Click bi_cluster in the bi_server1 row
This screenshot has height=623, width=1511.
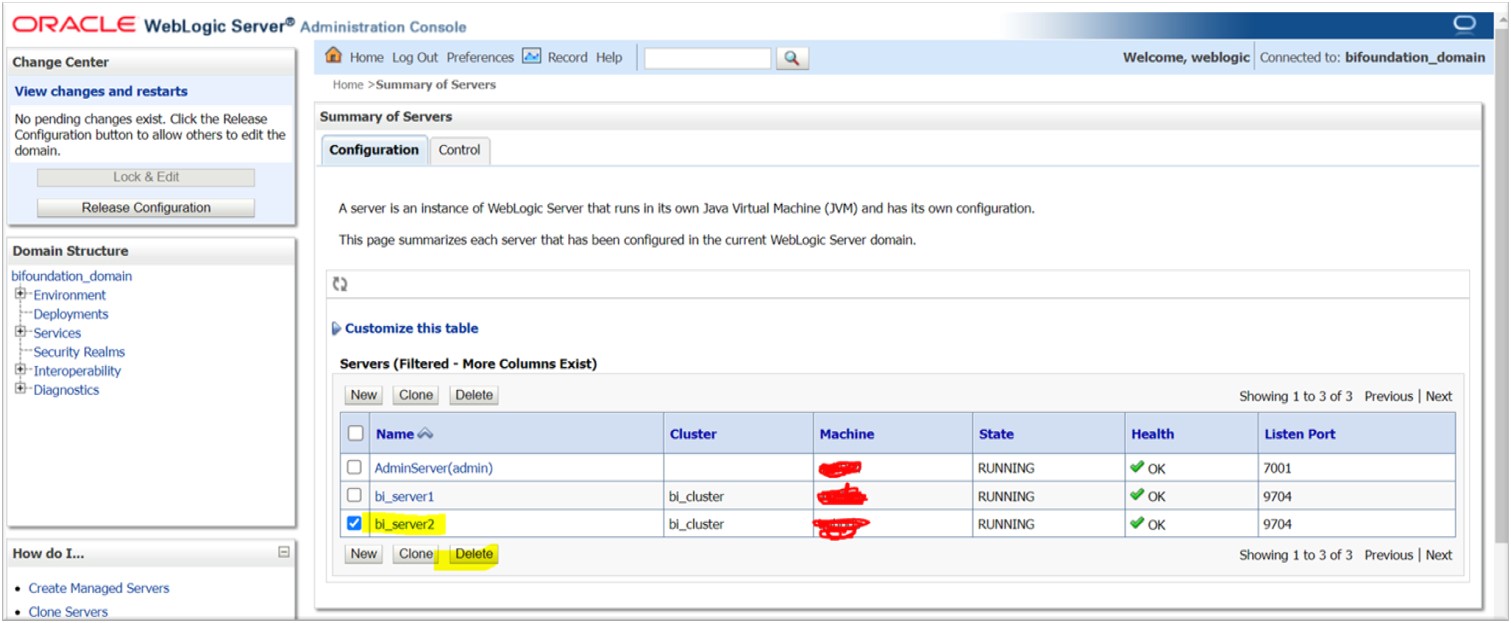click(696, 496)
